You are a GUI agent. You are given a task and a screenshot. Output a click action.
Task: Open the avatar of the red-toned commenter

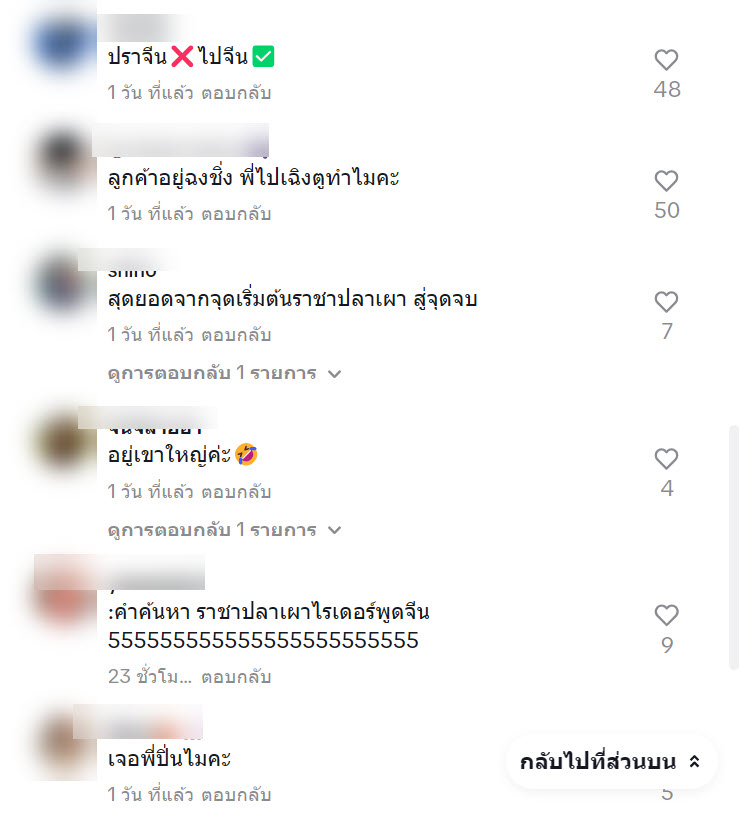tap(65, 594)
